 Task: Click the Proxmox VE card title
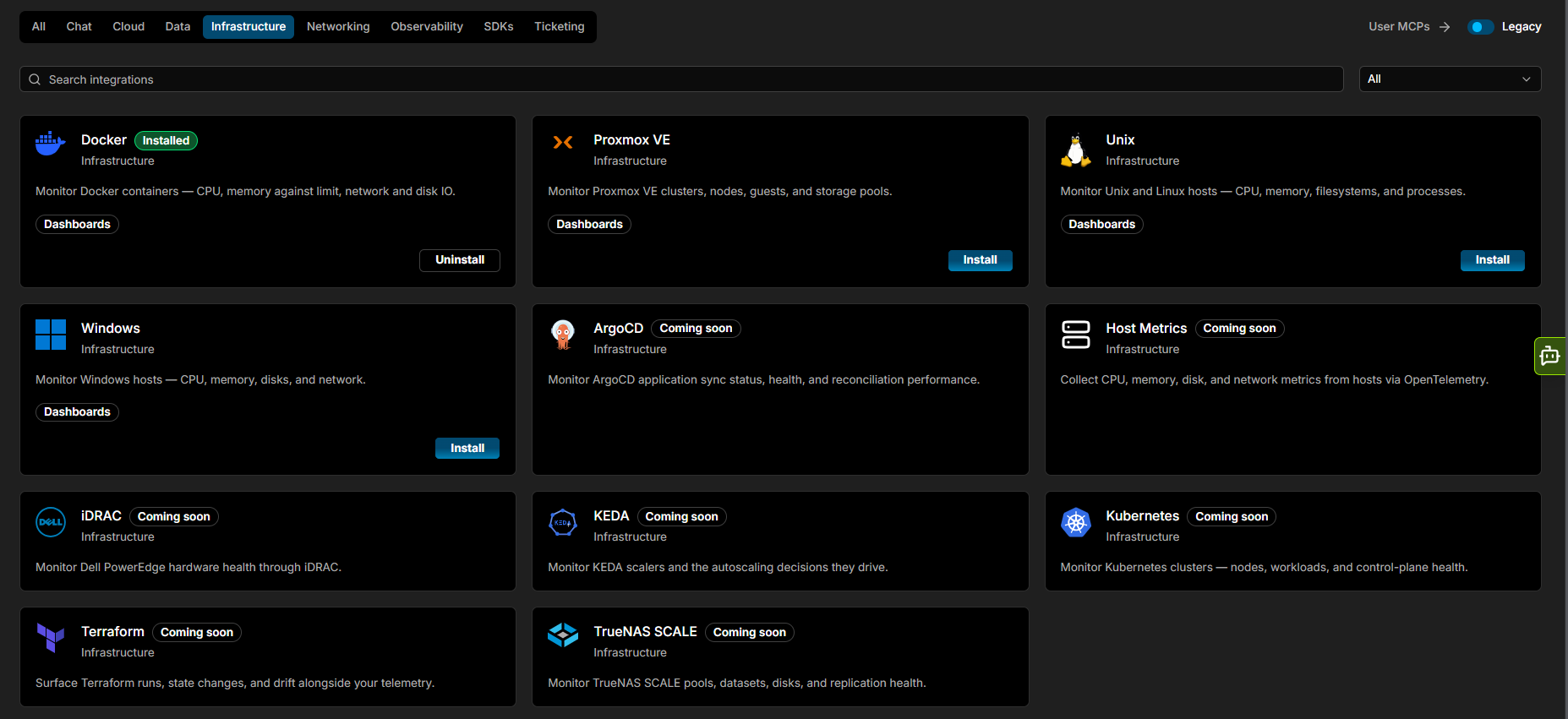[631, 140]
